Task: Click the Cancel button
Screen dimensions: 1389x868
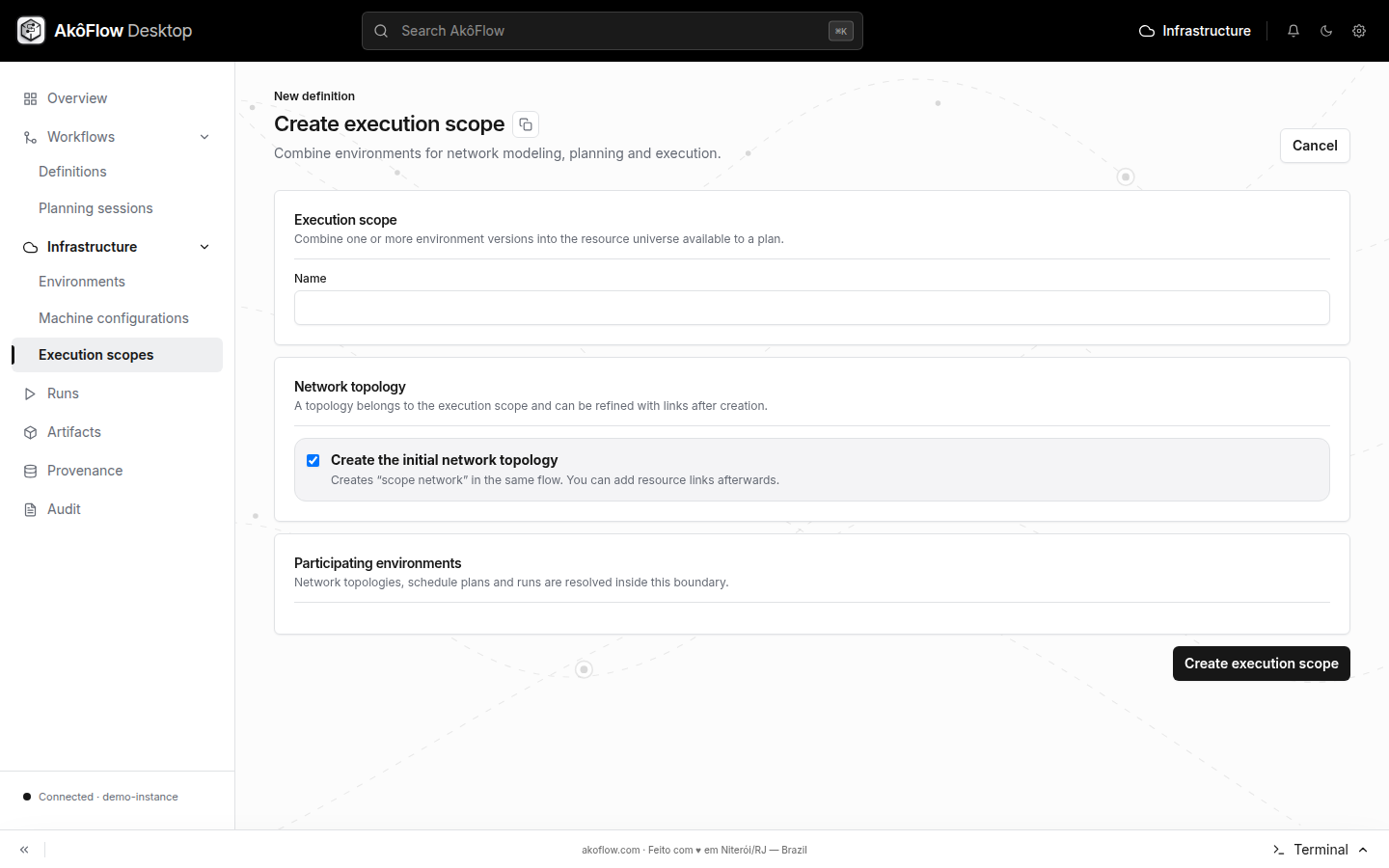Action: point(1315,146)
